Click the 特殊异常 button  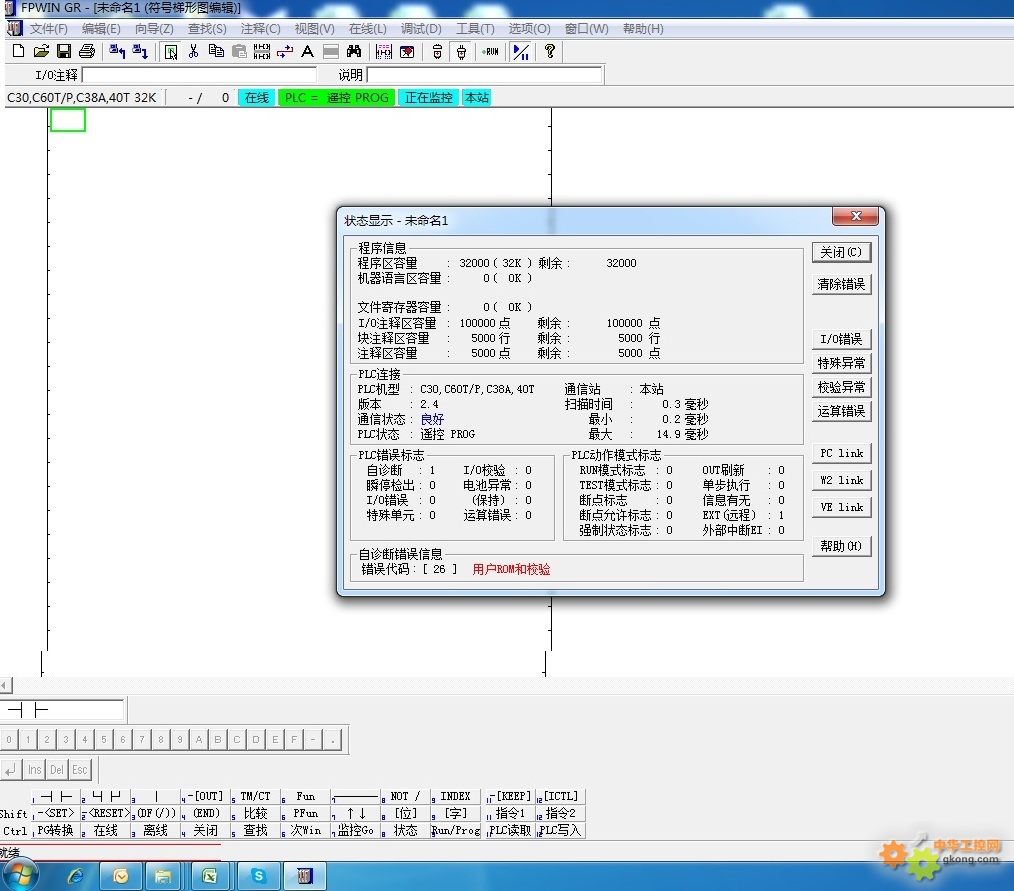click(x=841, y=363)
